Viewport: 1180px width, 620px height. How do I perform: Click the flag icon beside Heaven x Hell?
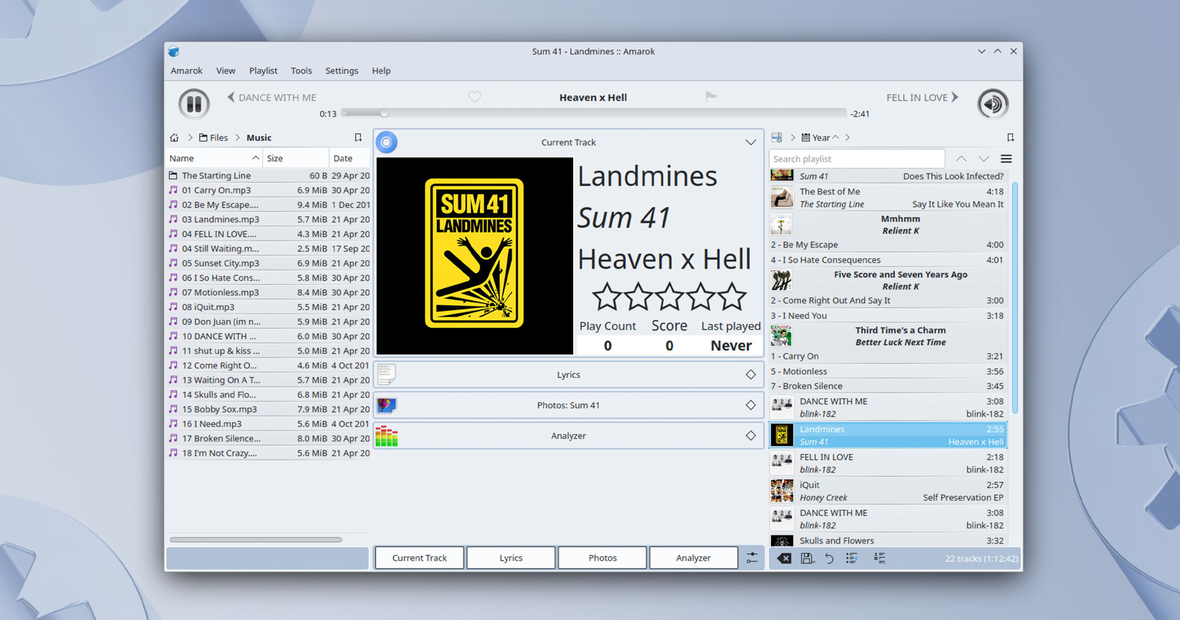pos(710,96)
